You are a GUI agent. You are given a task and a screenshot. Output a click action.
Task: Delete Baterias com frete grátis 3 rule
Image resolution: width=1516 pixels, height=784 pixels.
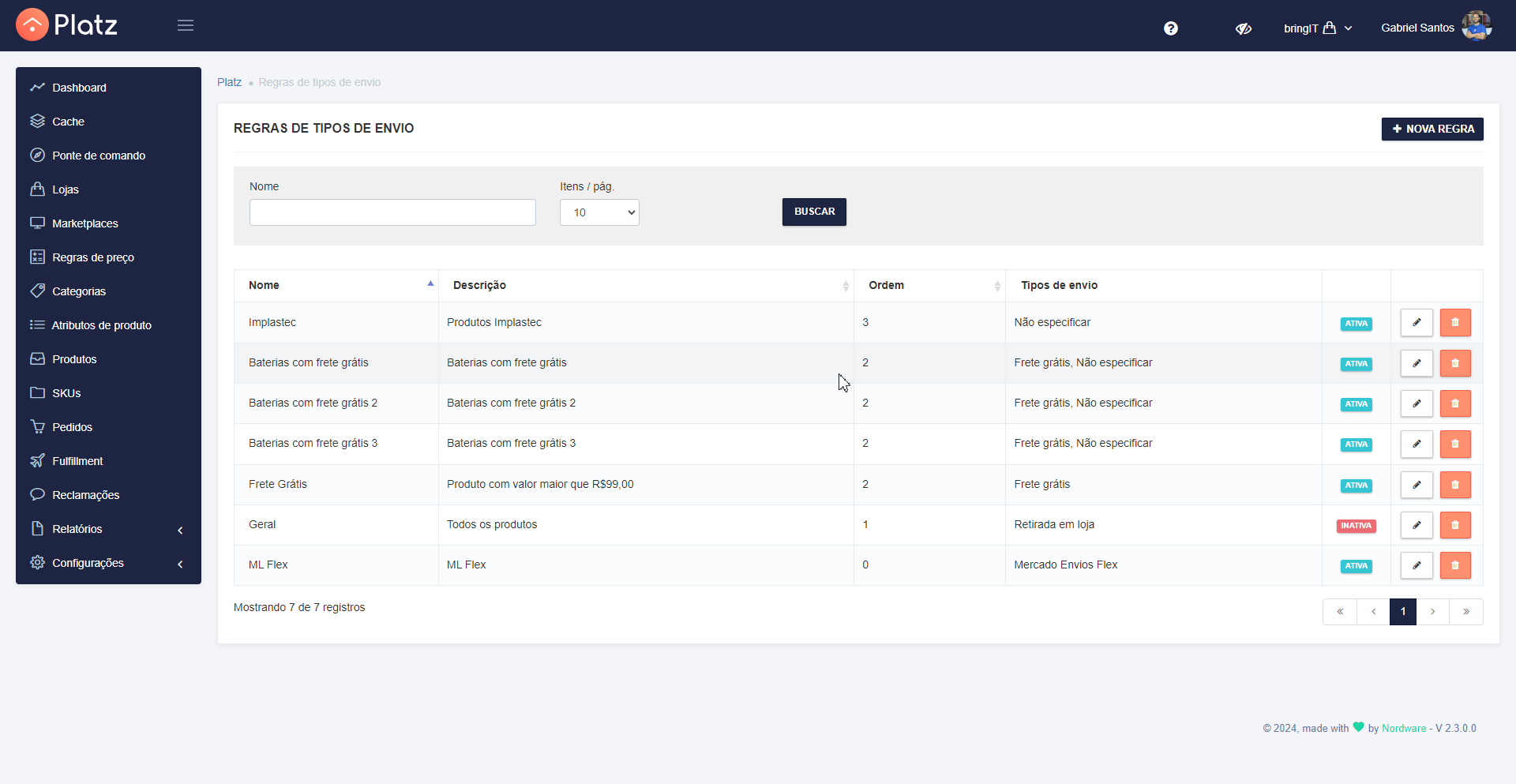pos(1455,444)
